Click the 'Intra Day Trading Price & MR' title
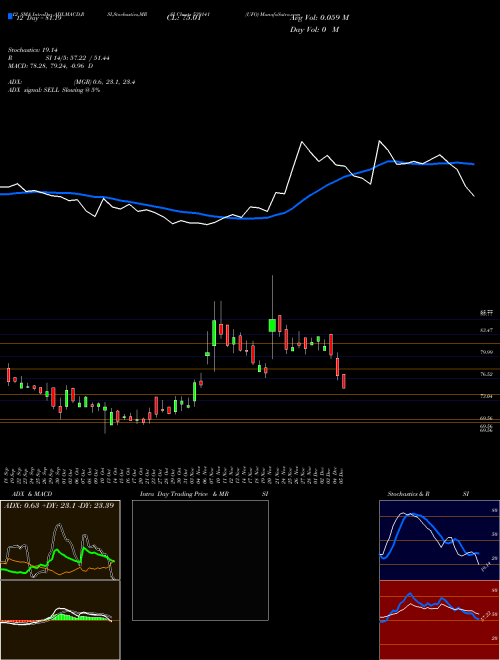The height and width of the screenshot is (660, 500). [184, 494]
